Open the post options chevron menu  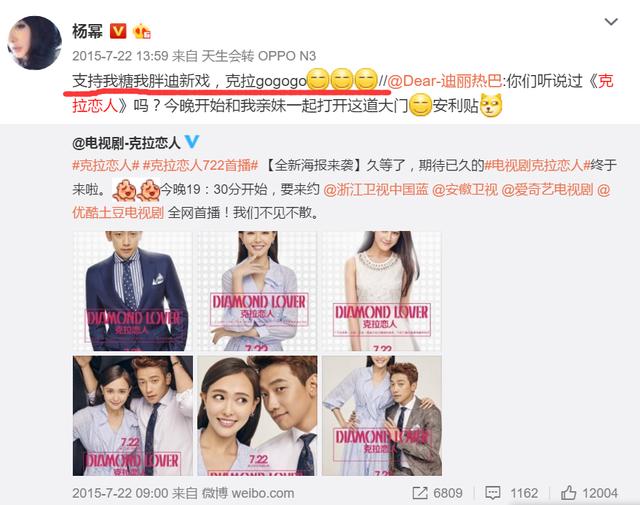coord(611,22)
